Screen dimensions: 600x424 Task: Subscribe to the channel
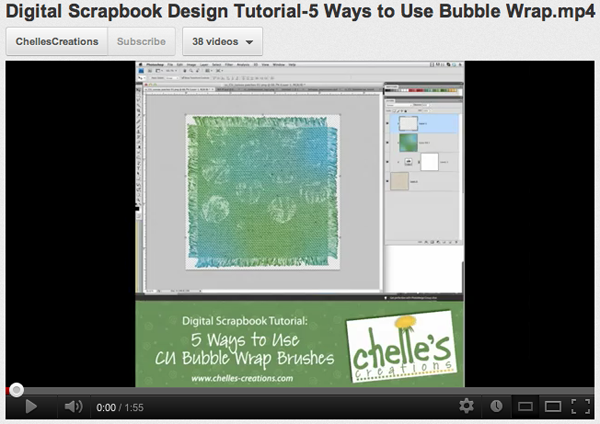141,41
